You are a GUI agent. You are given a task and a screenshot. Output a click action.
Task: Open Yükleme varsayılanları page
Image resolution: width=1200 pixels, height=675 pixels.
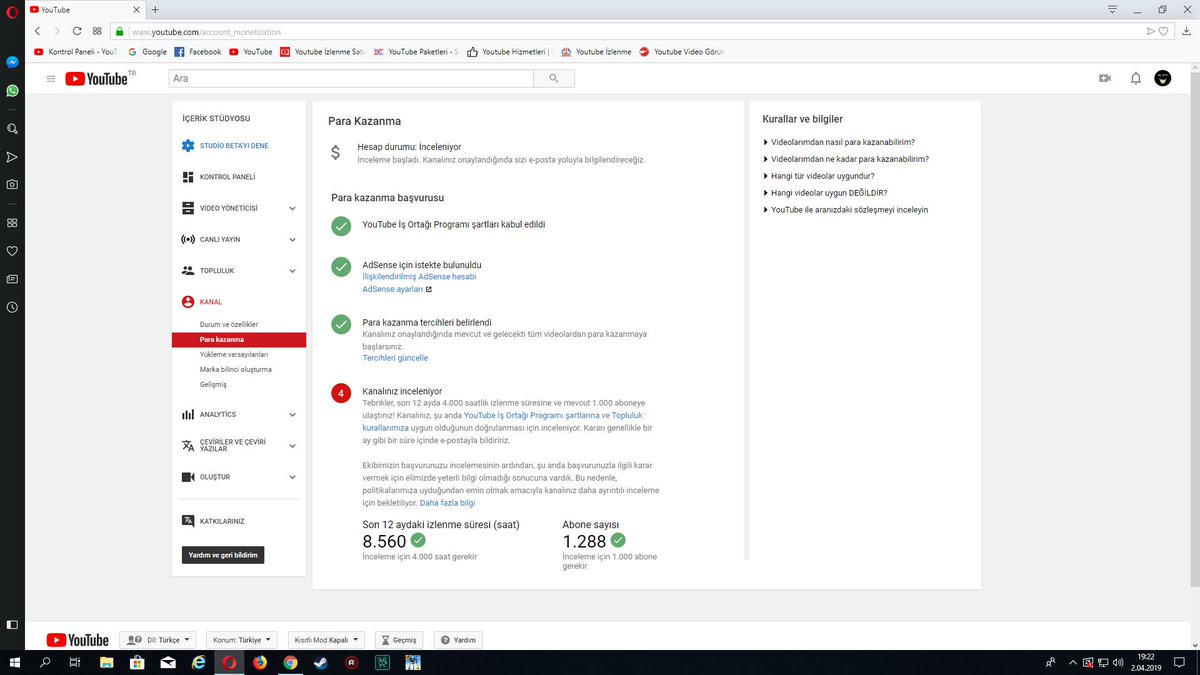coord(234,354)
